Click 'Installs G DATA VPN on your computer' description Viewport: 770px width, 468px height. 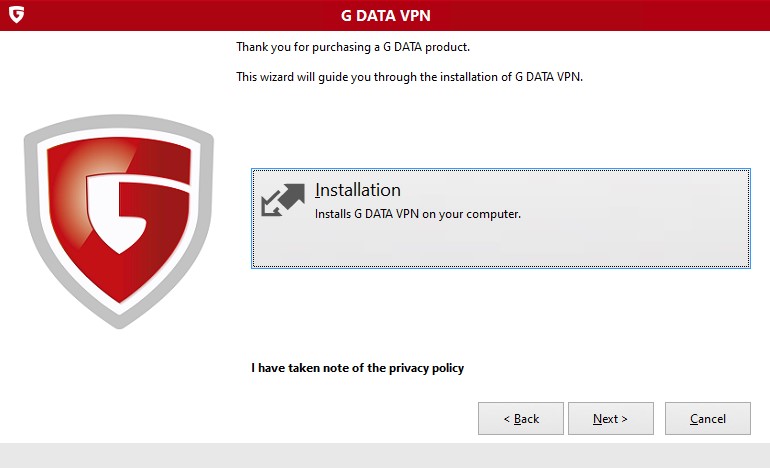[418, 213]
